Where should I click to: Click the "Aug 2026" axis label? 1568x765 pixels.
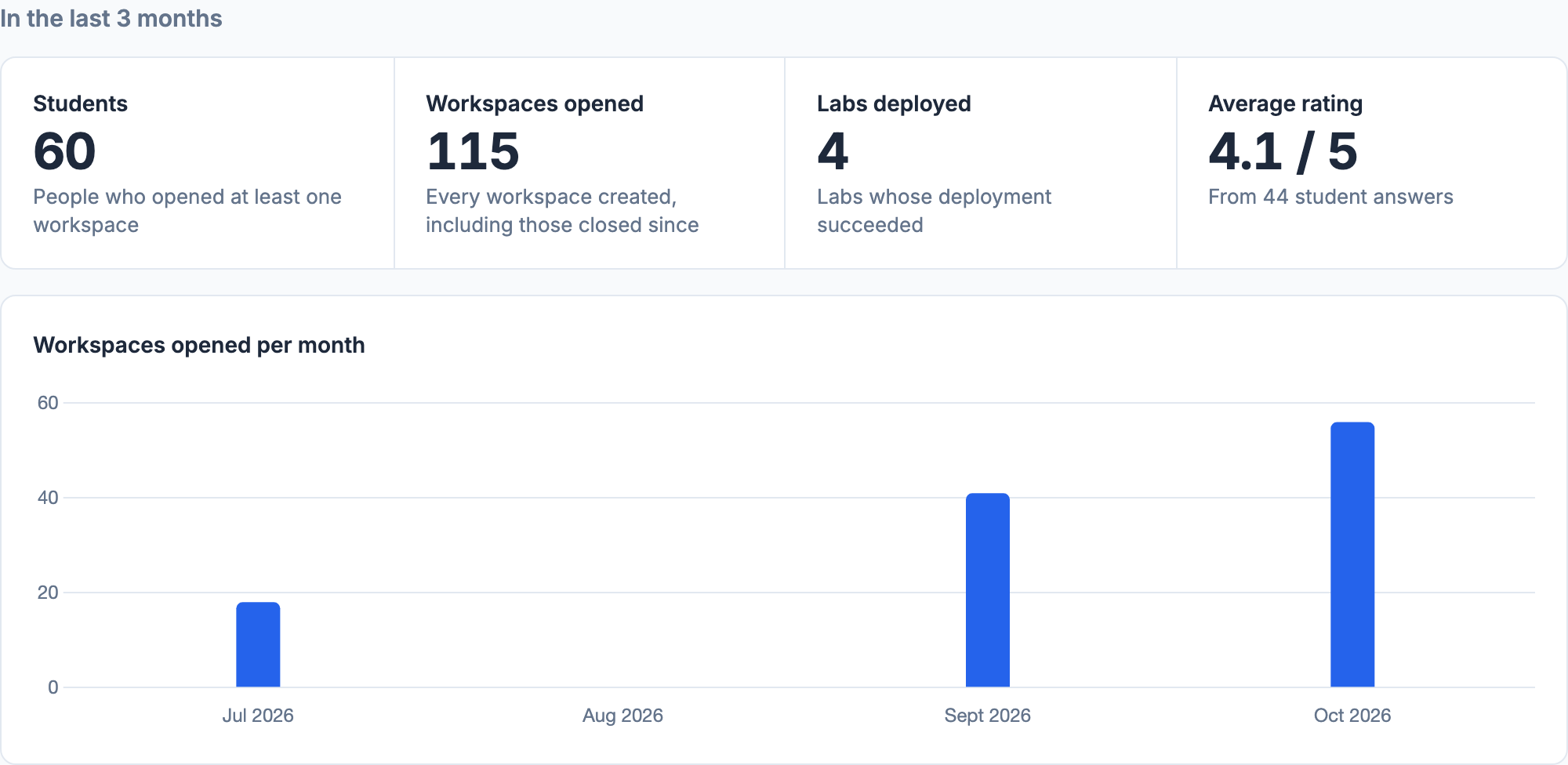click(622, 715)
